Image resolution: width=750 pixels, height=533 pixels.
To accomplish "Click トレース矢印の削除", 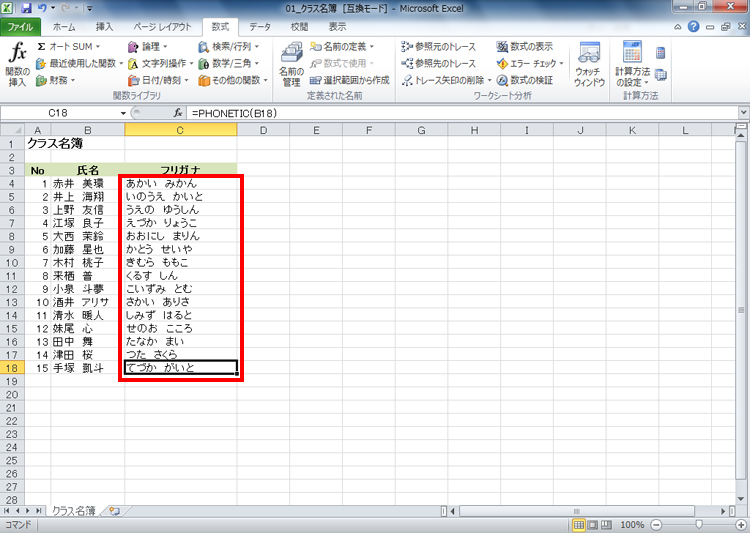I will (442, 80).
